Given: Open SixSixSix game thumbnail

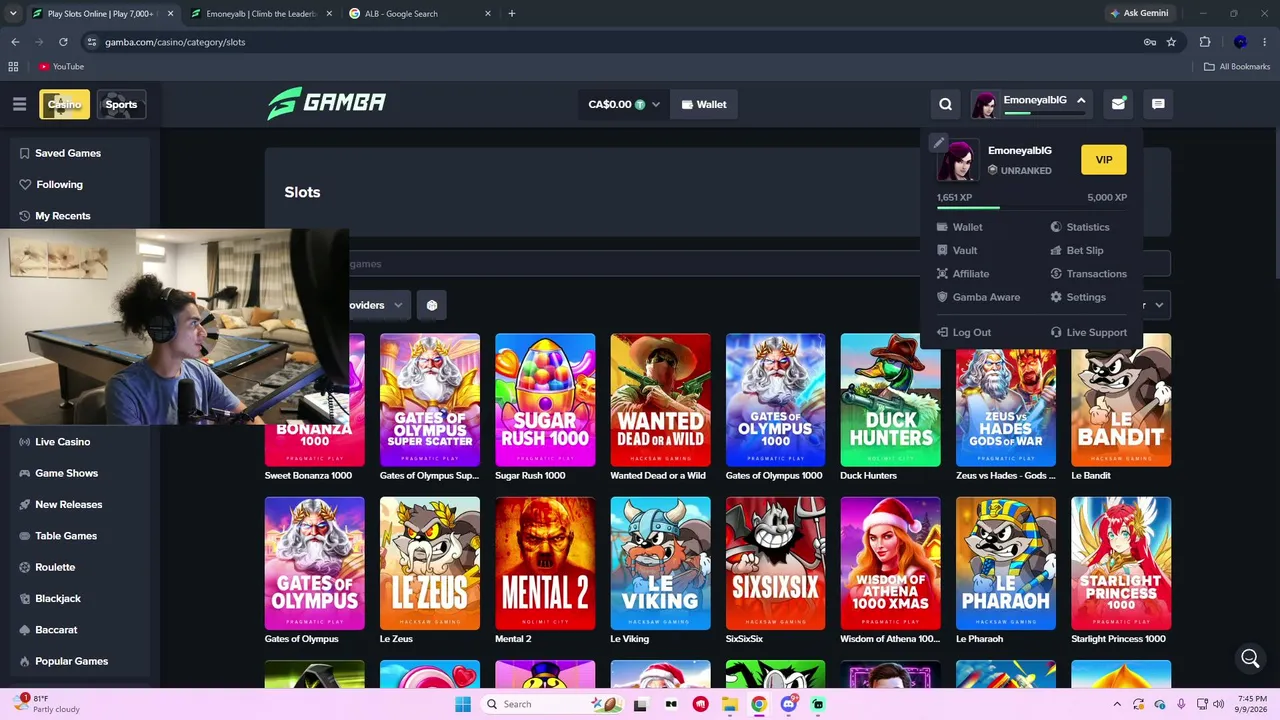Looking at the screenshot, I should 775,563.
